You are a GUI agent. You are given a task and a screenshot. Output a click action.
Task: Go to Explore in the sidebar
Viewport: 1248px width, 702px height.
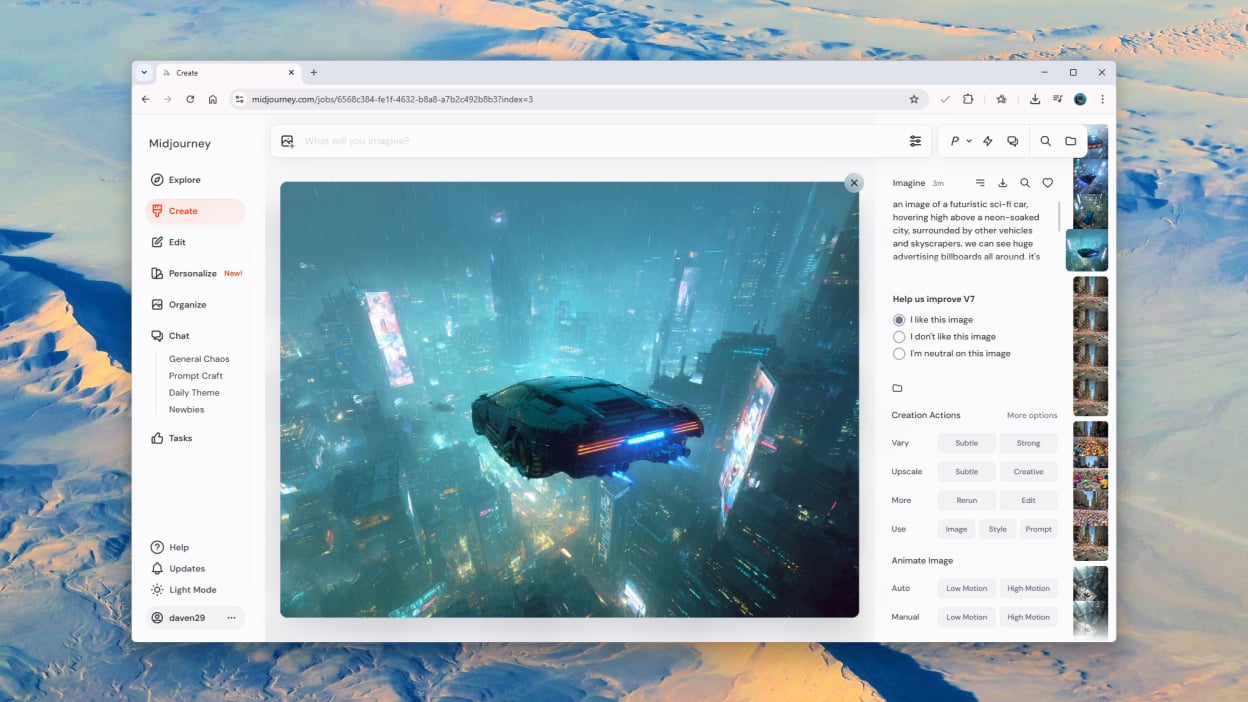pos(184,180)
